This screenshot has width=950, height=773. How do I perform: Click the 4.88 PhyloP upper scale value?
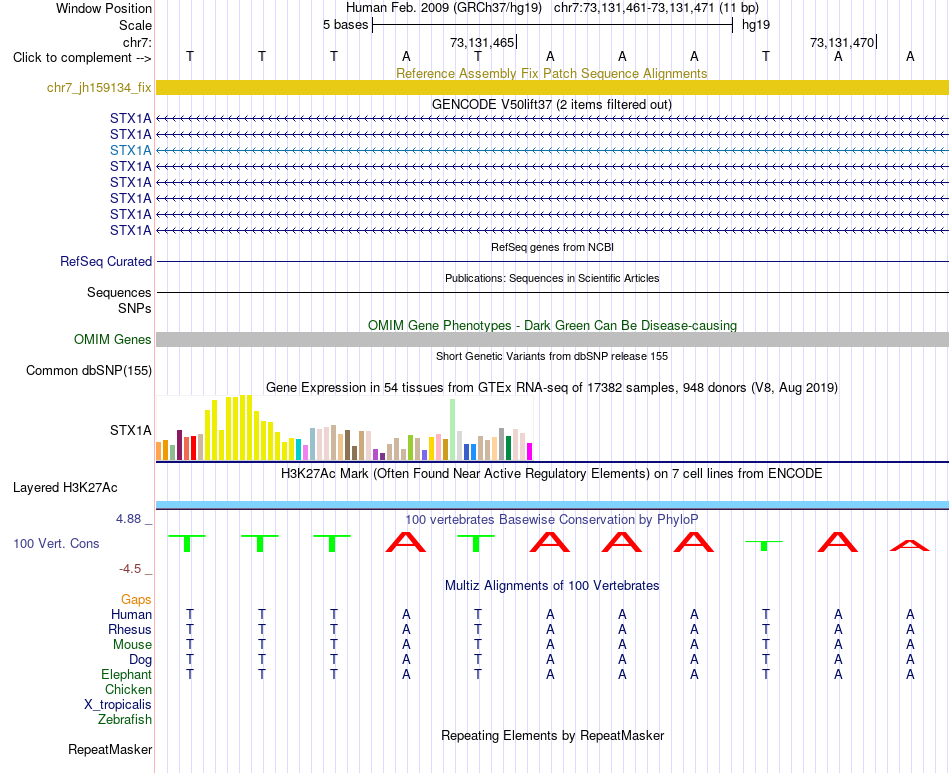(128, 519)
